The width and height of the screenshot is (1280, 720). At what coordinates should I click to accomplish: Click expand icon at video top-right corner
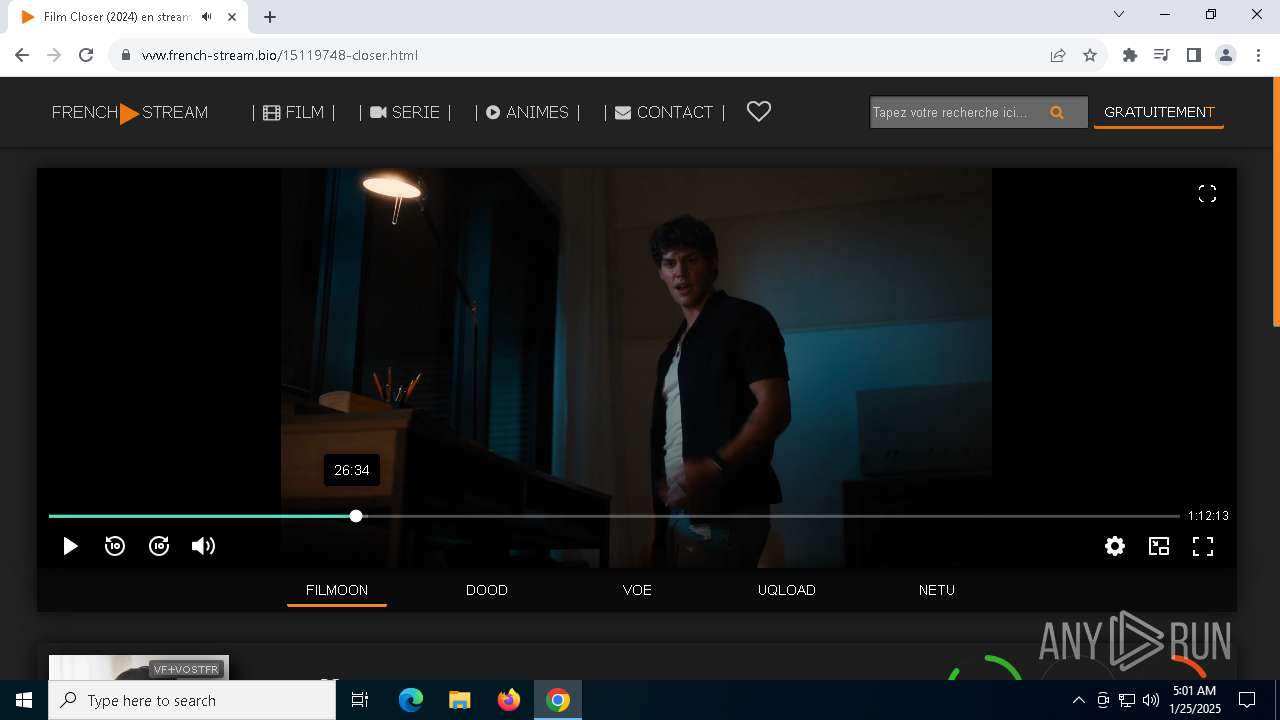pyautogui.click(x=1207, y=194)
